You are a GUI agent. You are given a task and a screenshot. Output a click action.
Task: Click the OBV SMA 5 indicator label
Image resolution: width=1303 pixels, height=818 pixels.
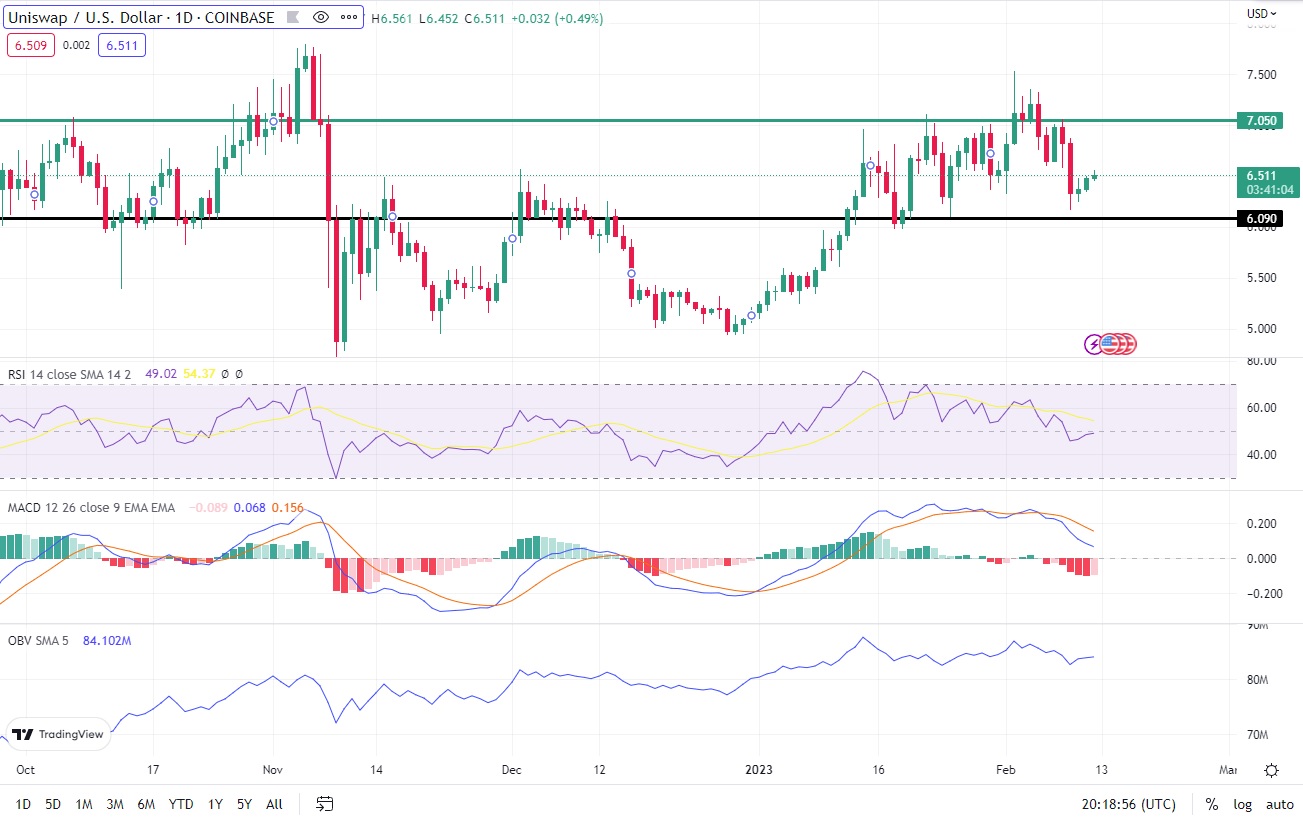point(39,640)
